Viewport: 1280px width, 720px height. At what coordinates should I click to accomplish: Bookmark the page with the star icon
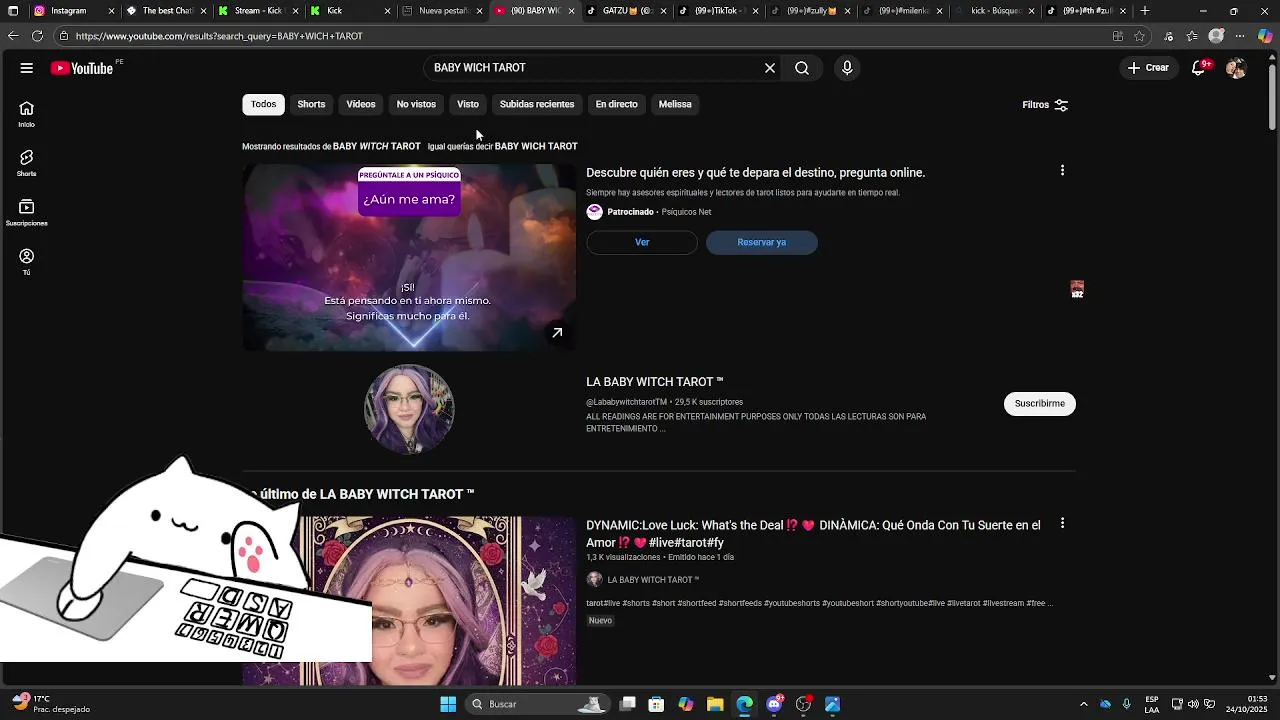pos(1140,36)
